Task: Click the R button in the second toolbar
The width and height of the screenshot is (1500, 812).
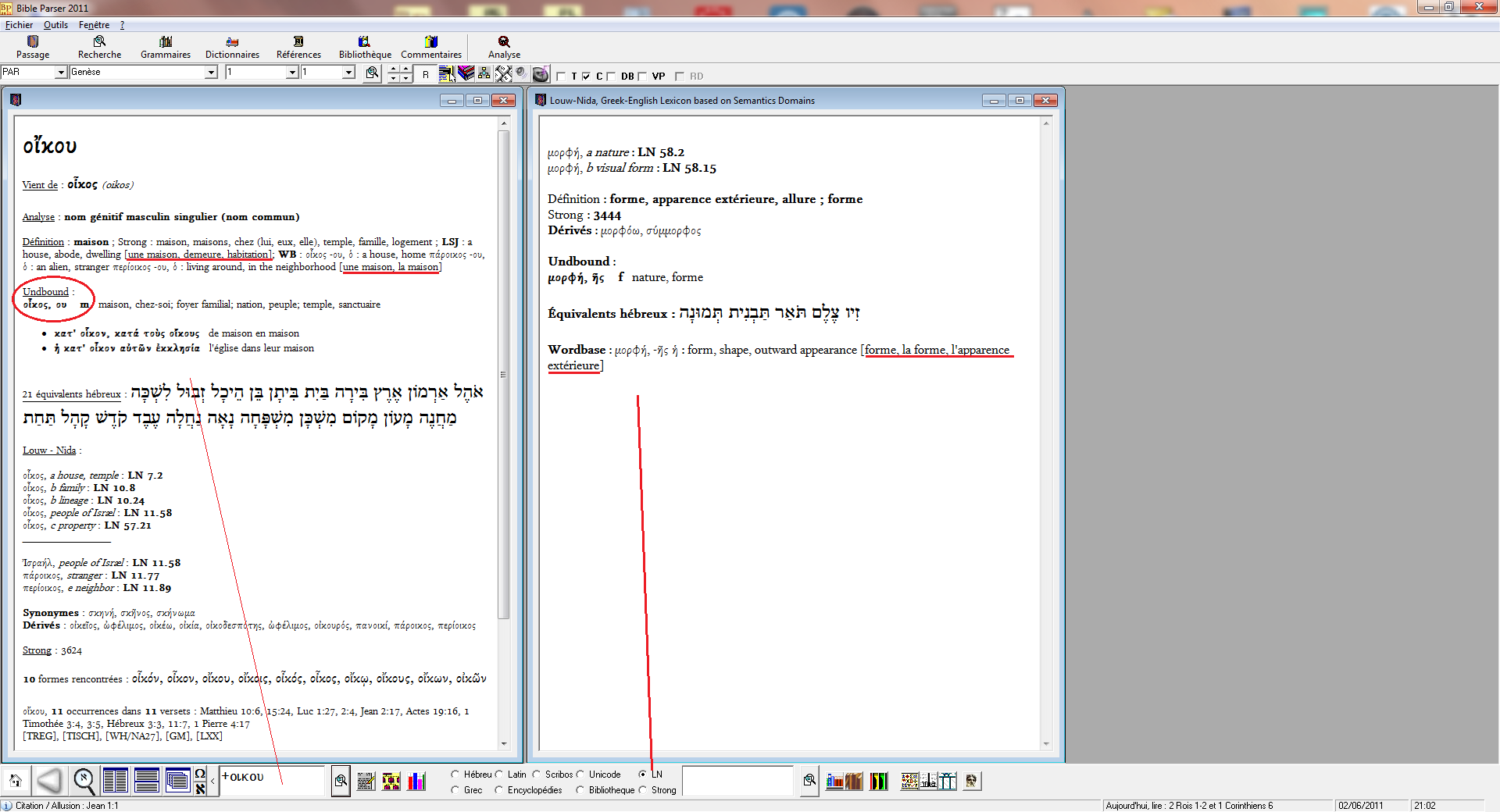Action: tap(426, 74)
